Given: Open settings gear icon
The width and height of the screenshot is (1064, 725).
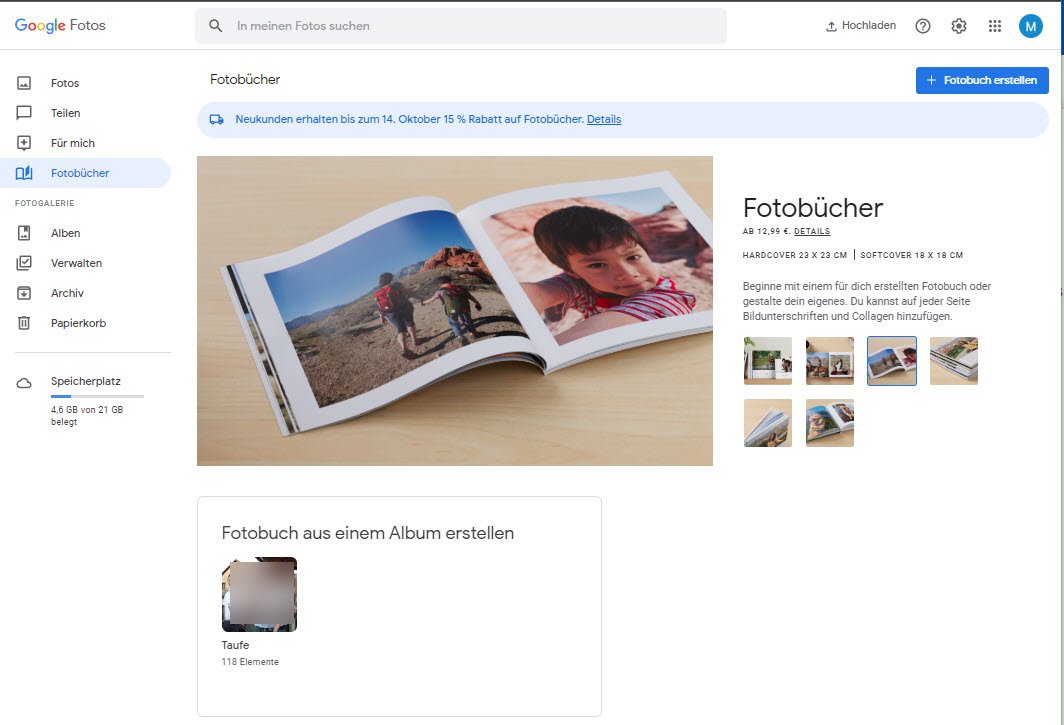Looking at the screenshot, I should tap(958, 26).
